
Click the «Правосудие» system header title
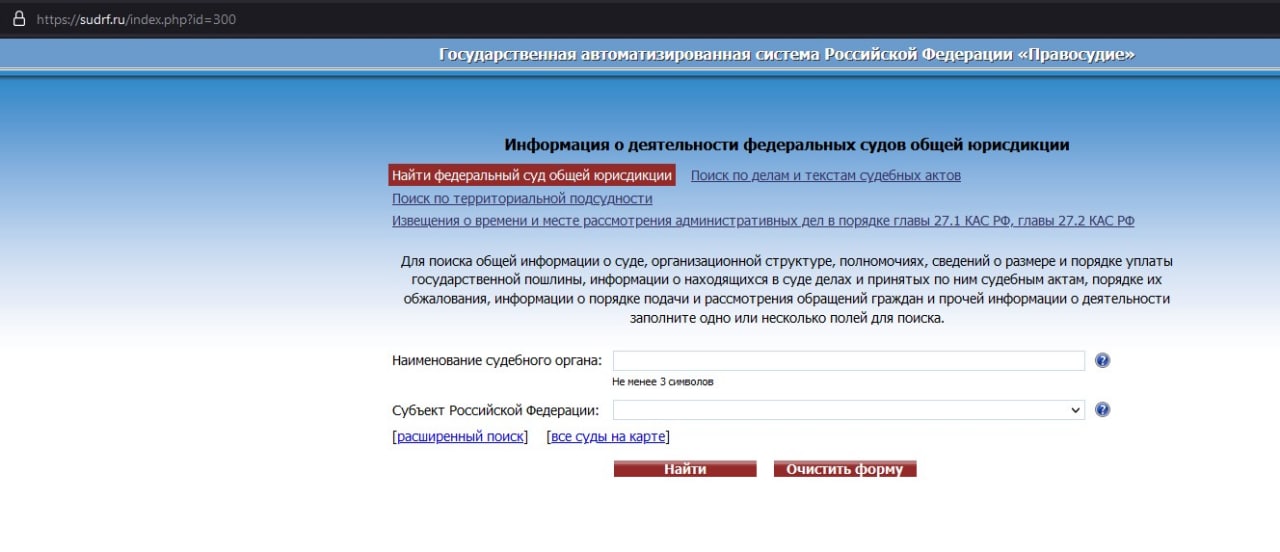[787, 54]
